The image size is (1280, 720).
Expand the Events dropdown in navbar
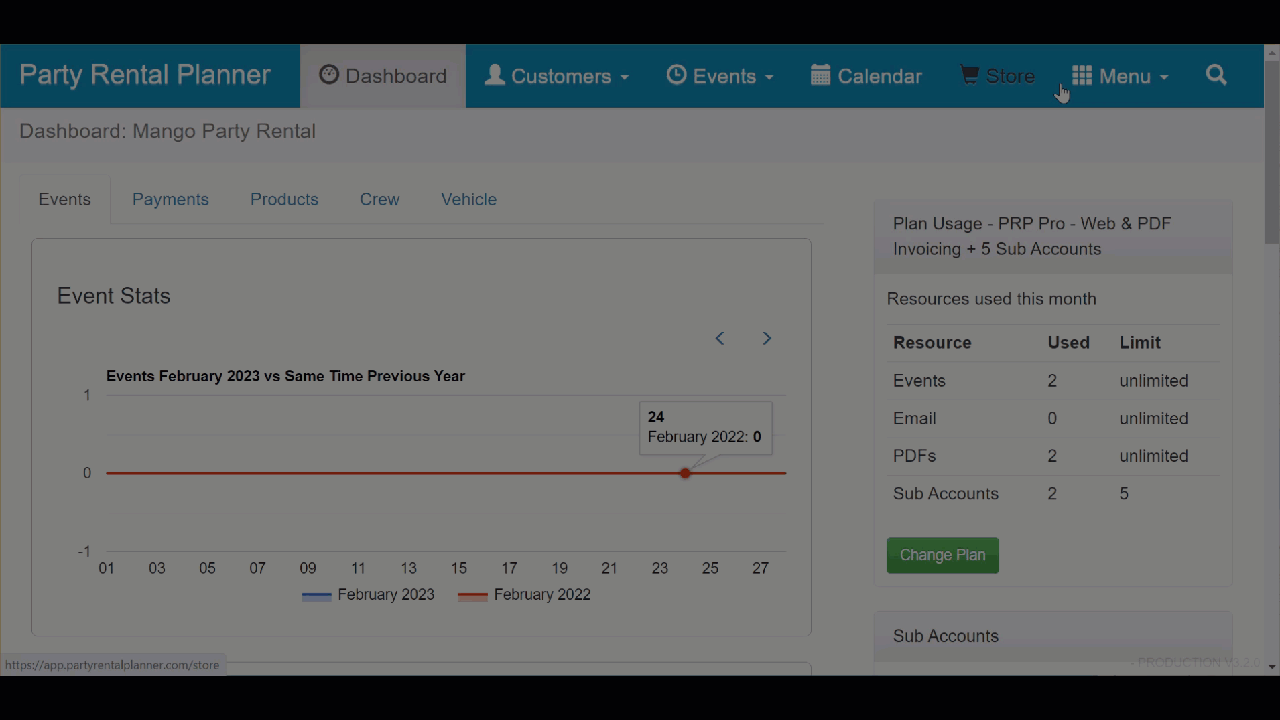[x=720, y=76]
